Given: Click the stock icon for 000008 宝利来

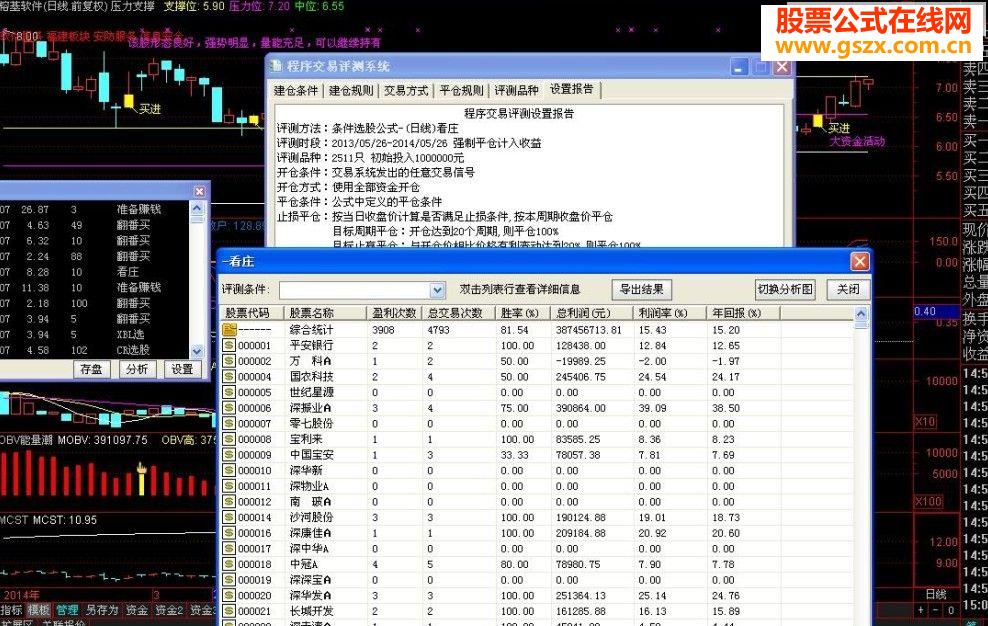Looking at the screenshot, I should click(229, 439).
